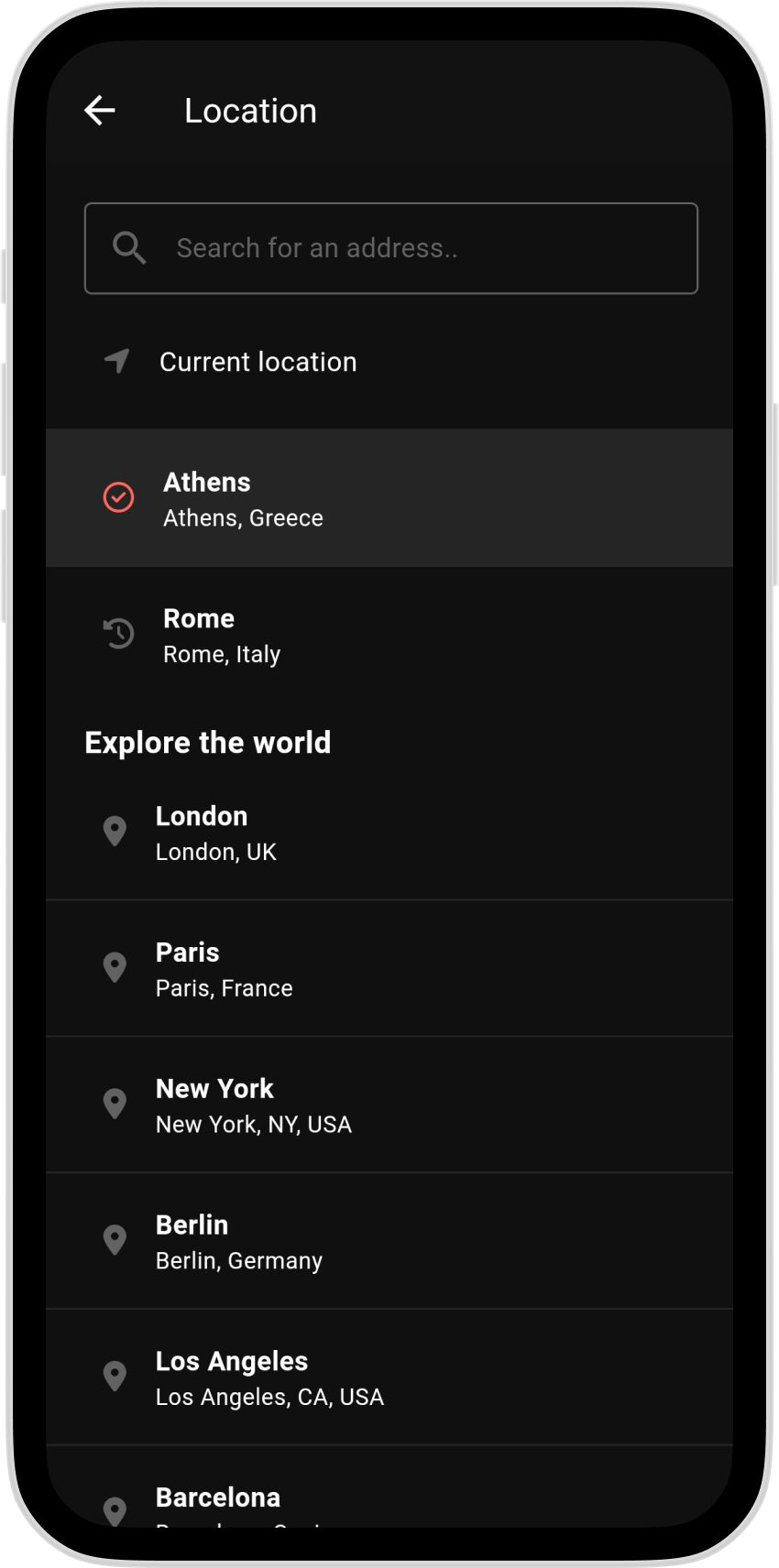Click the map pin next to New York

115,1104
